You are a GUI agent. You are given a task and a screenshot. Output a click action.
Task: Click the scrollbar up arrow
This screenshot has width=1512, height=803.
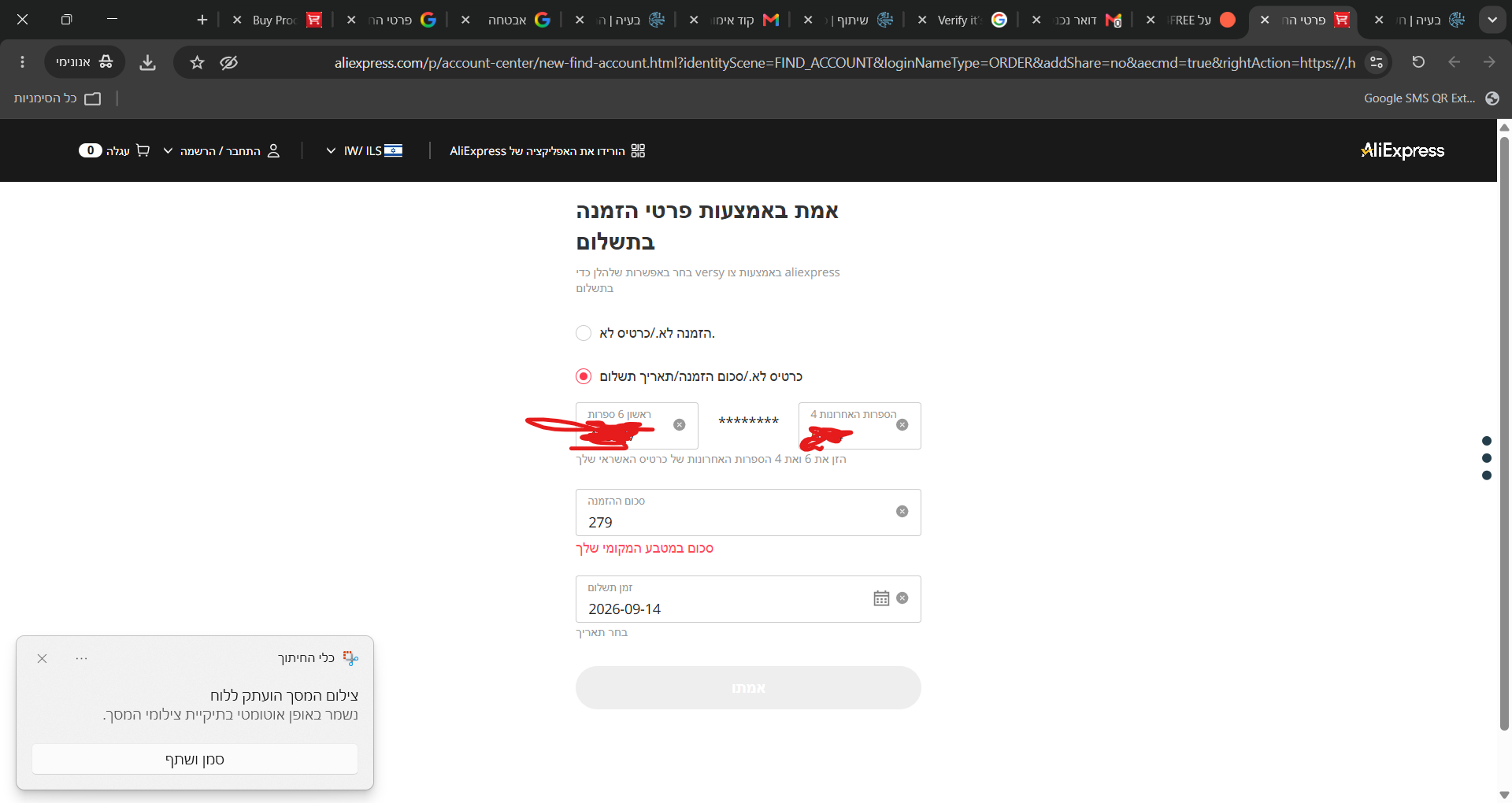click(x=1504, y=127)
